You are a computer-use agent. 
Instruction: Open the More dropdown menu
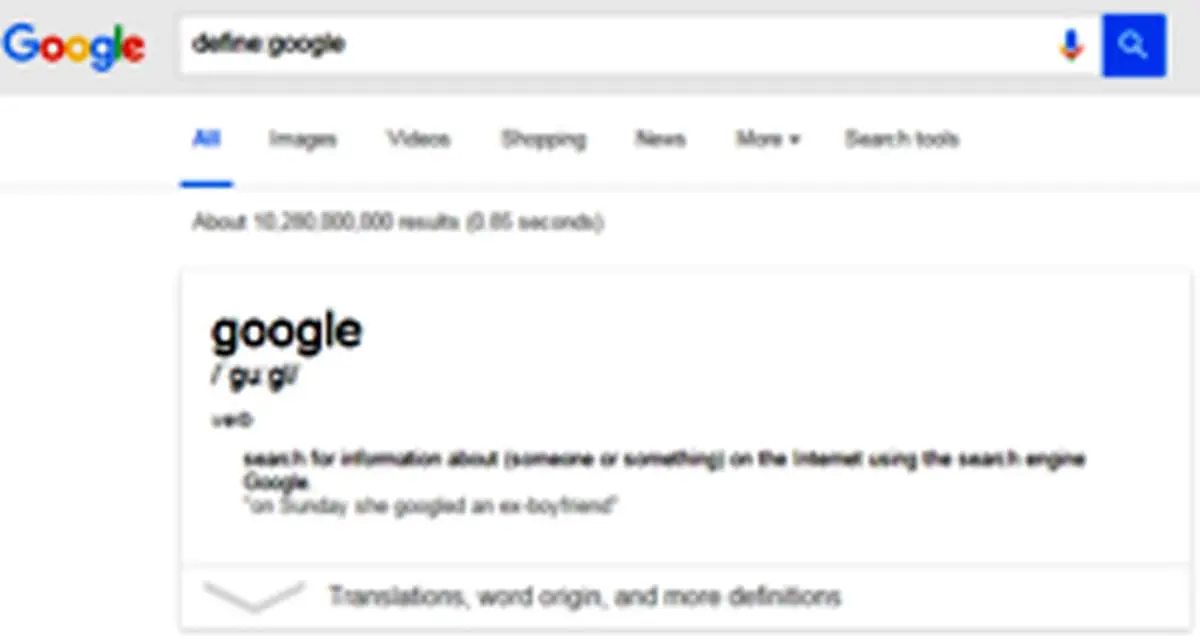768,139
